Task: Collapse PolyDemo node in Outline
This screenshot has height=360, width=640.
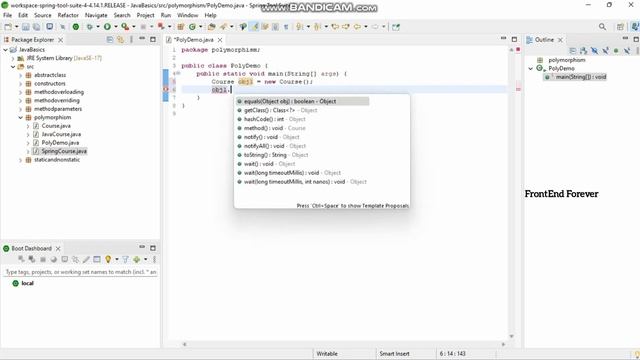Action: (x=531, y=69)
